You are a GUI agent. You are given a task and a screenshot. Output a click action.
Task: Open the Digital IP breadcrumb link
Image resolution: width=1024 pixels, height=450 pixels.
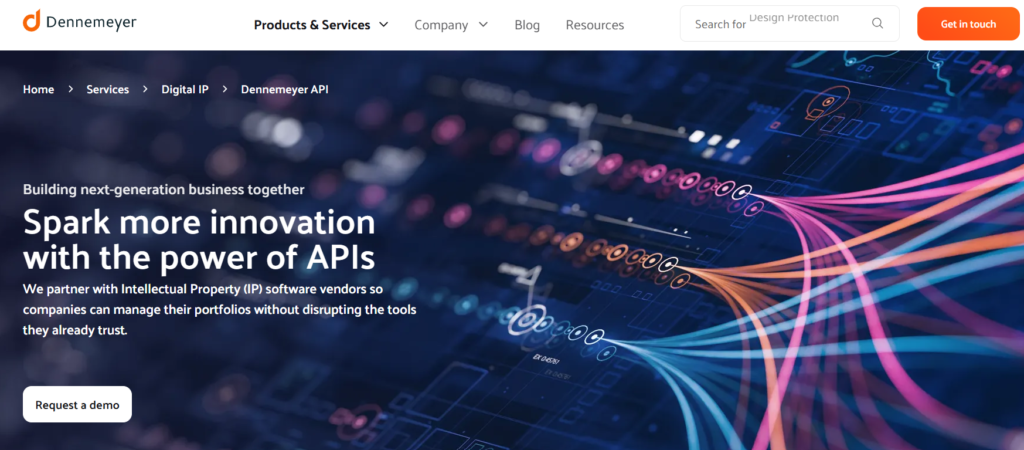click(185, 89)
